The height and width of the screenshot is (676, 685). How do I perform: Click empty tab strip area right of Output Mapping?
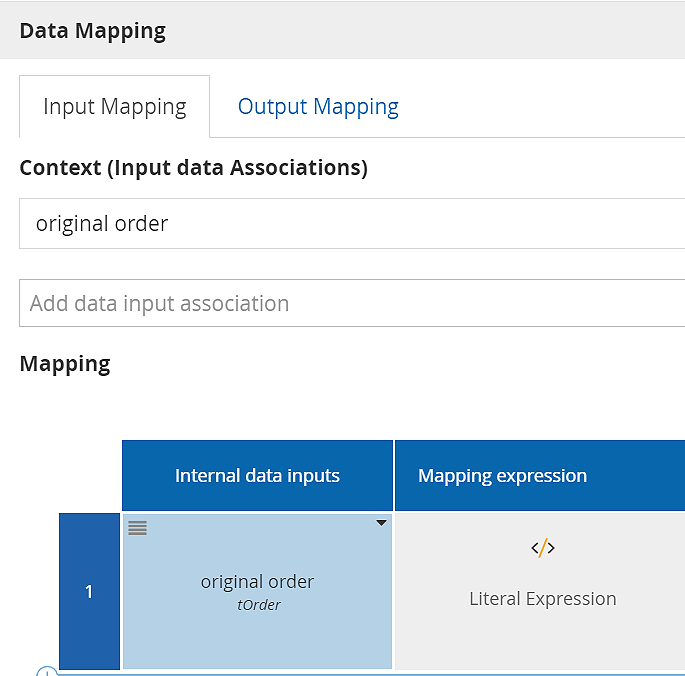550,107
